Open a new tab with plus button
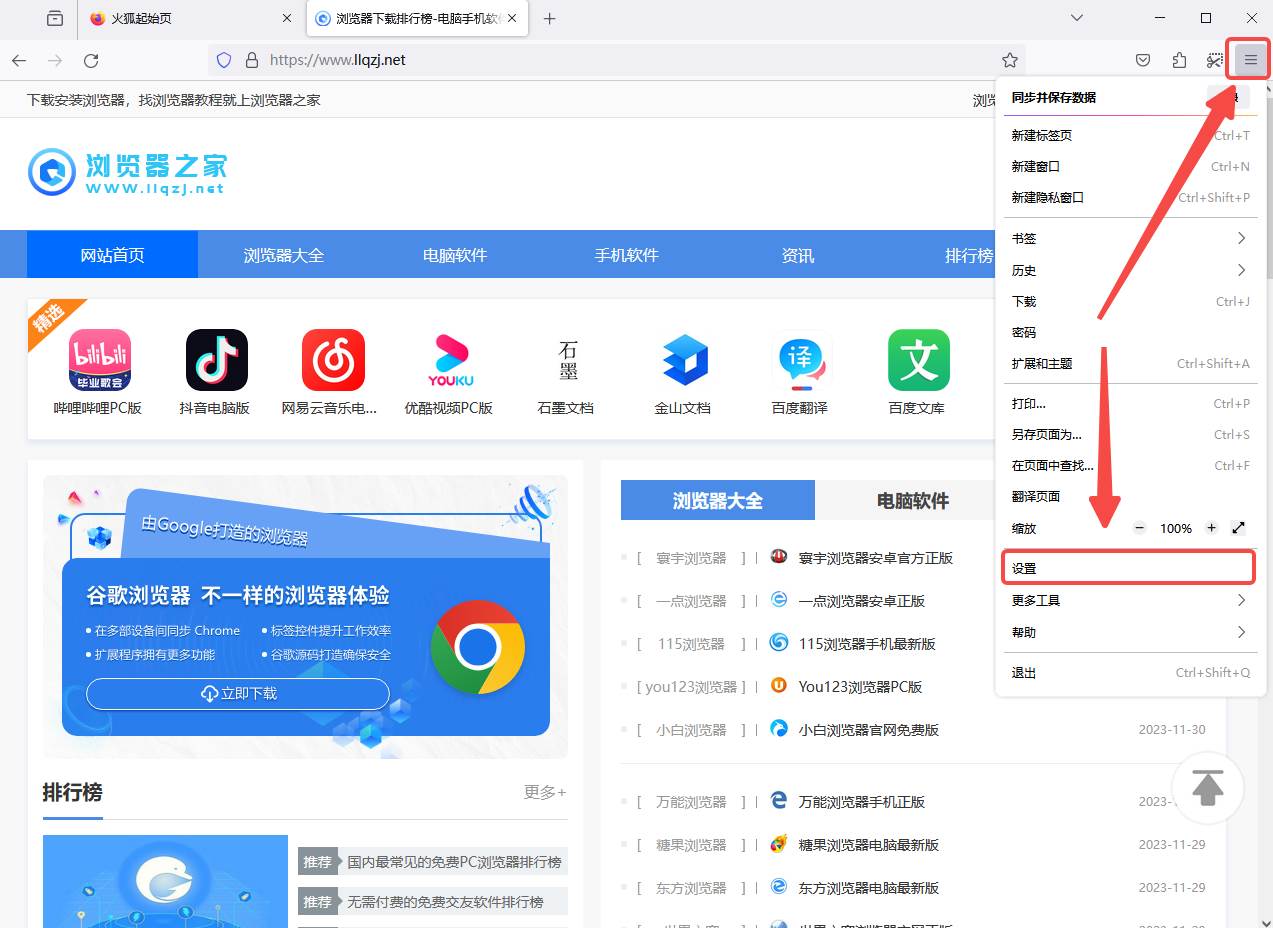Image resolution: width=1273 pixels, height=928 pixels. point(549,18)
